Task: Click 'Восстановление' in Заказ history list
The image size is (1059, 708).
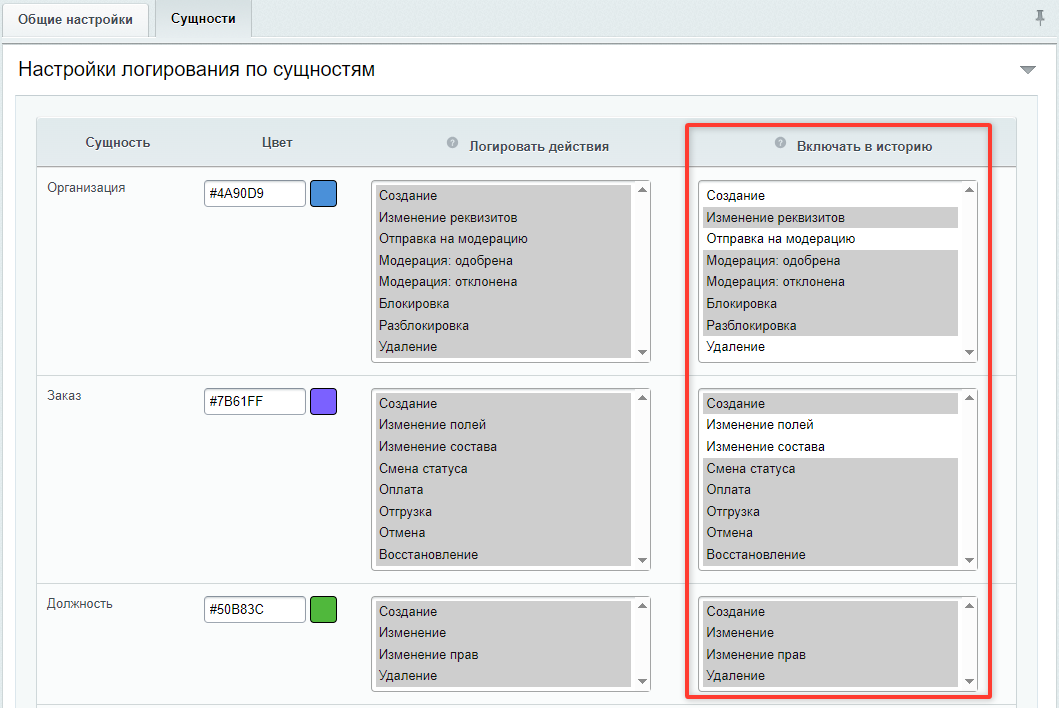Action: (x=830, y=555)
